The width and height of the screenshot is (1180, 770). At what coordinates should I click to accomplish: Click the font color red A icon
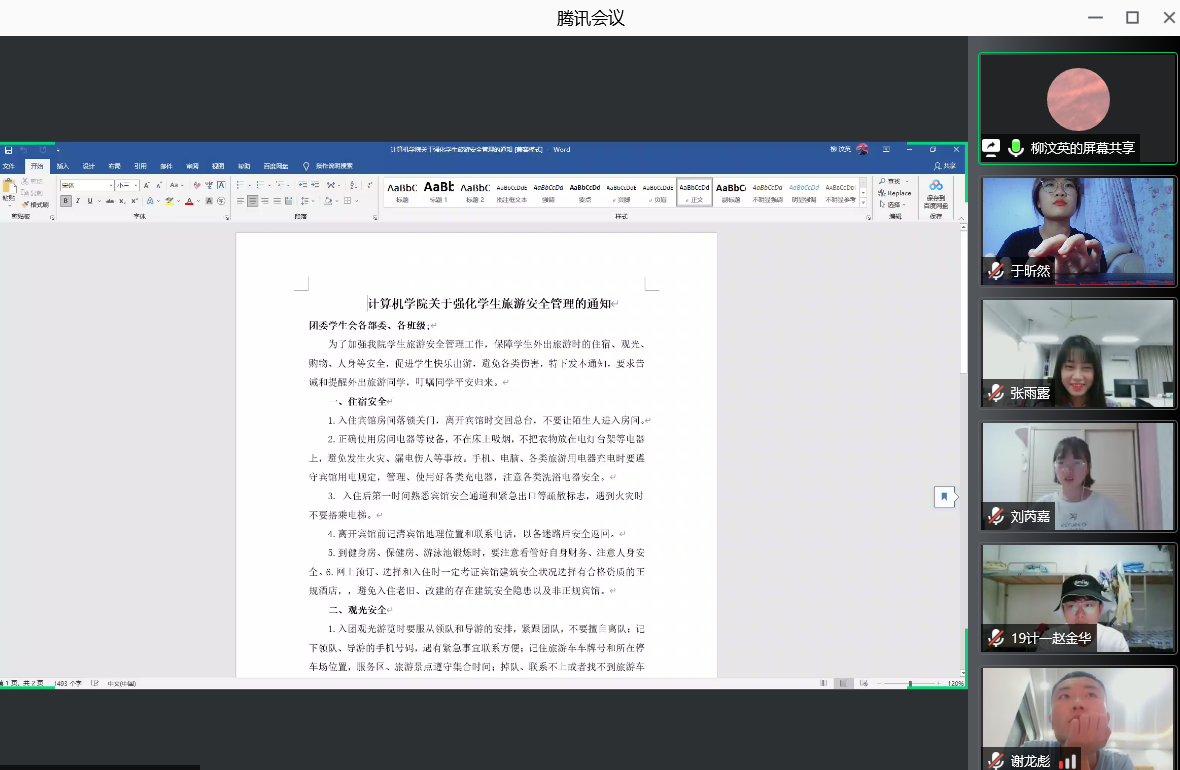click(x=189, y=201)
